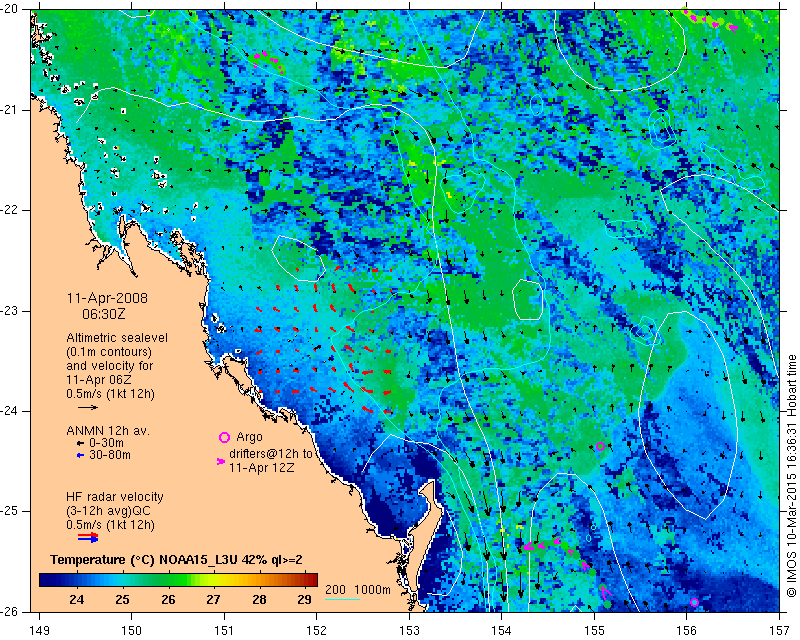Image resolution: width=800 pixels, height=640 pixels.
Task: Click the latitude axis label '-22'
Action: [x=9, y=210]
